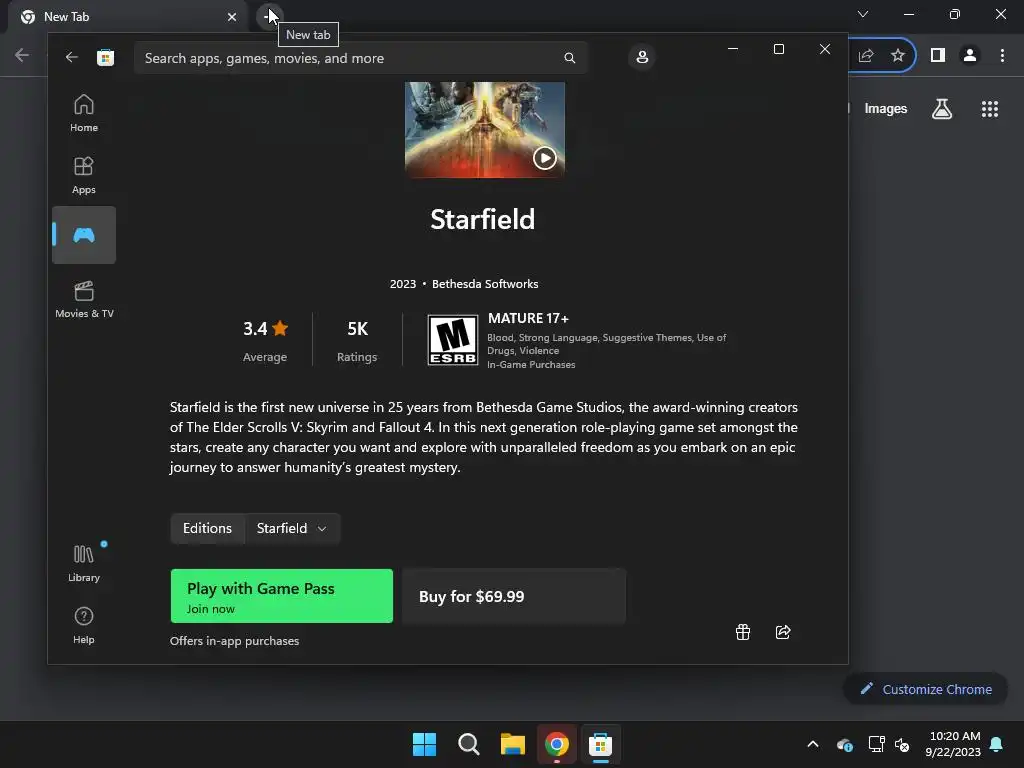The image size is (1024, 768).
Task: Click the 5K Ratings count
Action: pyautogui.click(x=357, y=328)
